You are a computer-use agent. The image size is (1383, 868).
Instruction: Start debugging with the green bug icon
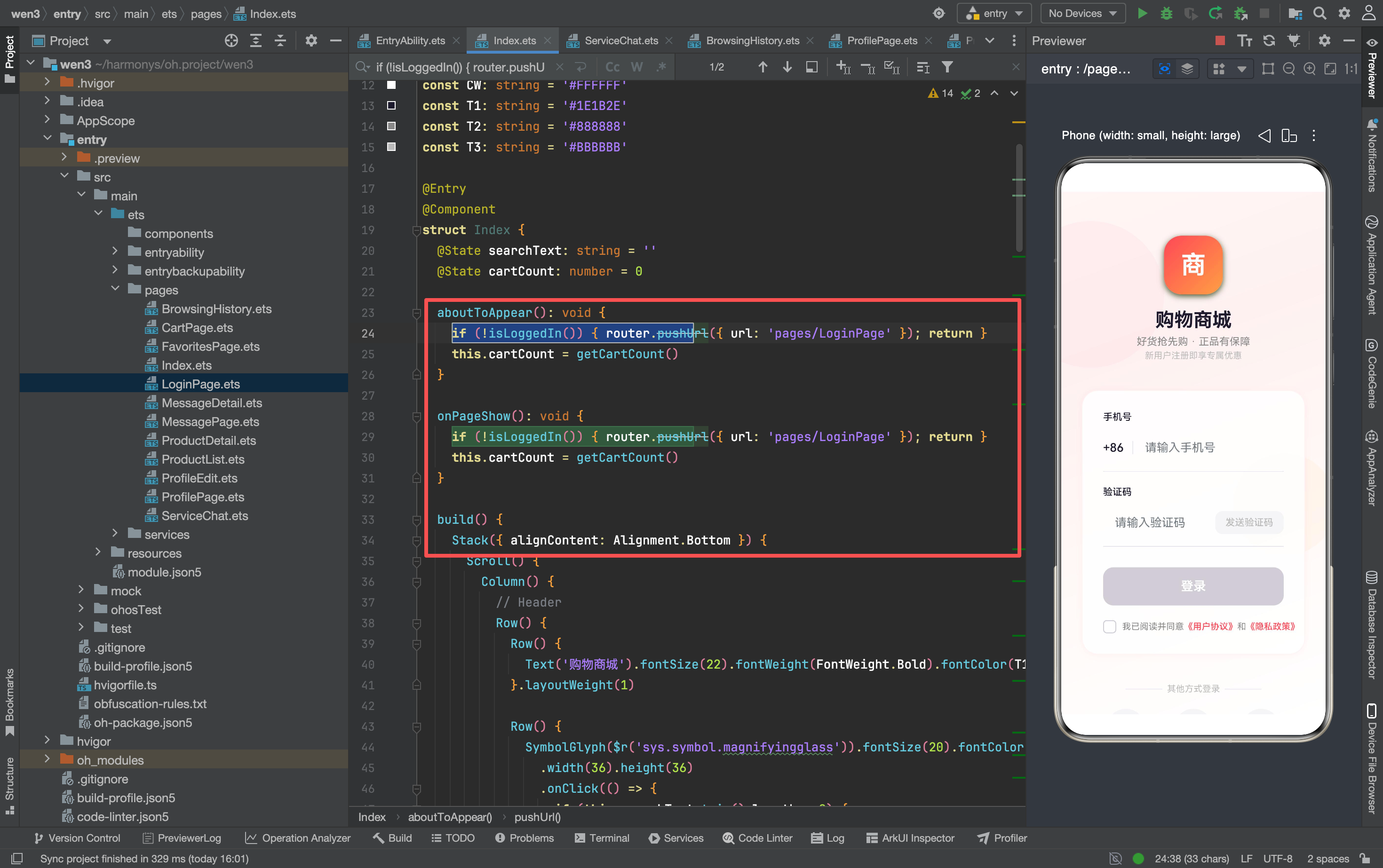[1166, 13]
